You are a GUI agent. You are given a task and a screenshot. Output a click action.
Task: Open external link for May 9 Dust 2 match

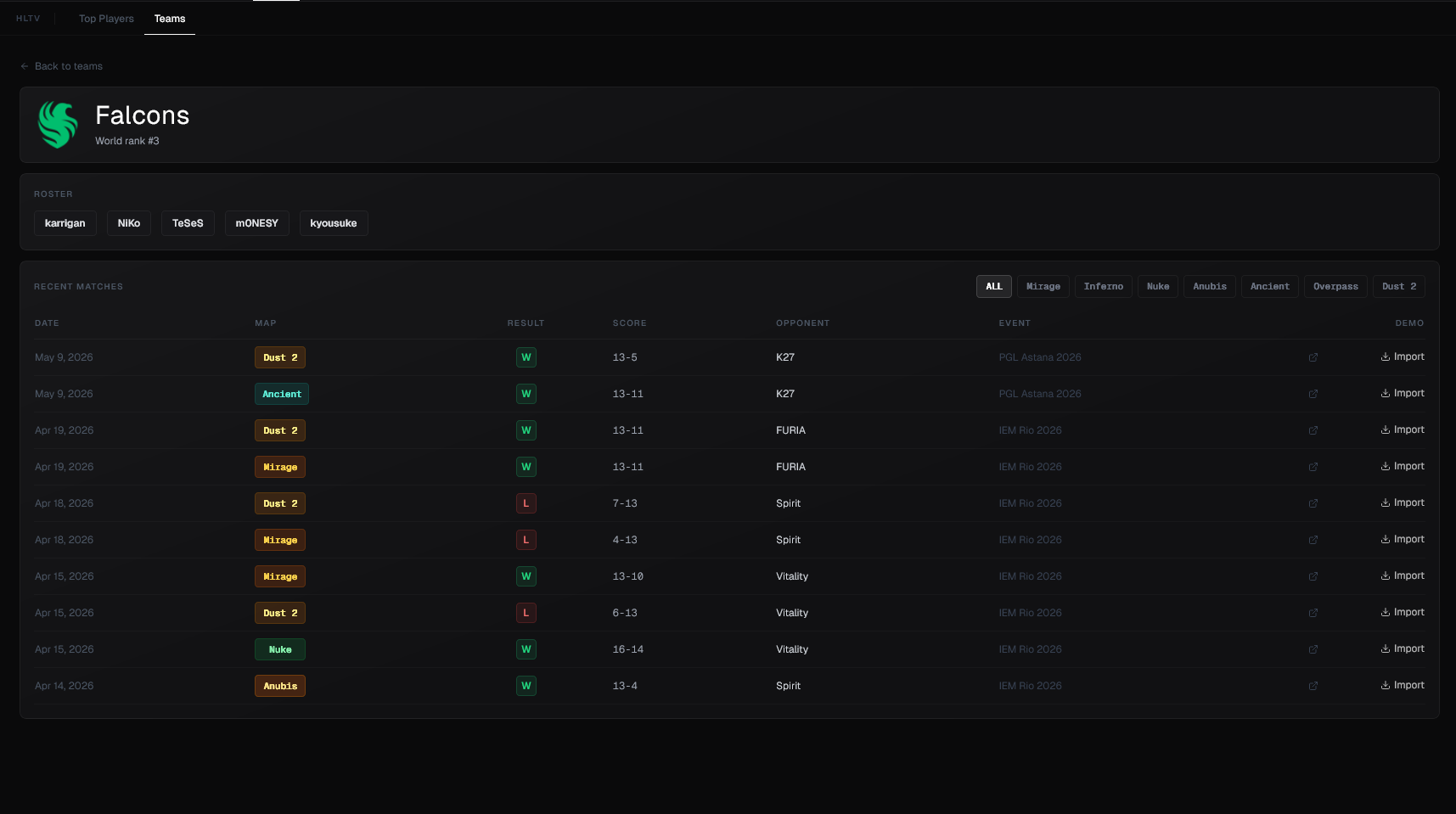(1313, 357)
